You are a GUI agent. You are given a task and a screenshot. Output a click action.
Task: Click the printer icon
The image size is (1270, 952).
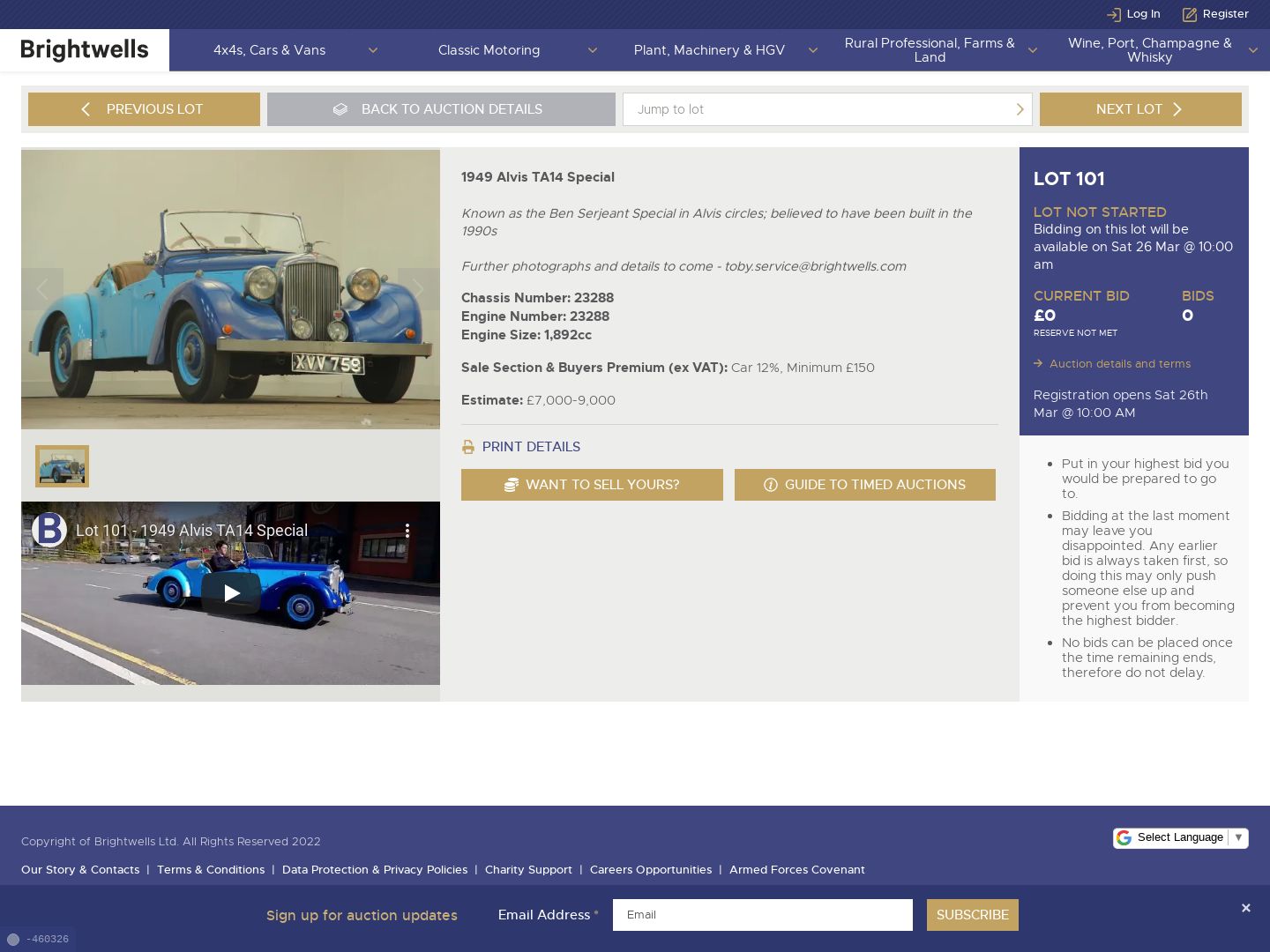click(x=468, y=447)
